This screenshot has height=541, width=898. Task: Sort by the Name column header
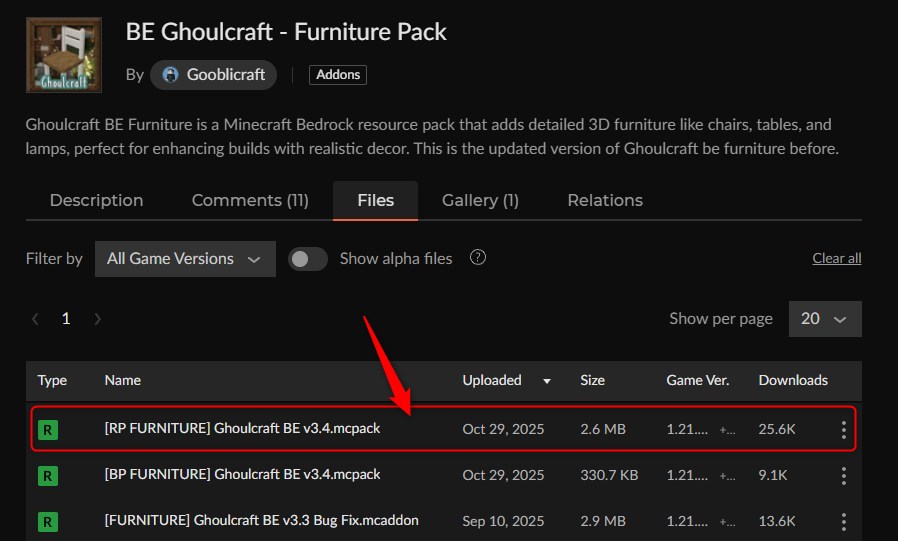[123, 380]
